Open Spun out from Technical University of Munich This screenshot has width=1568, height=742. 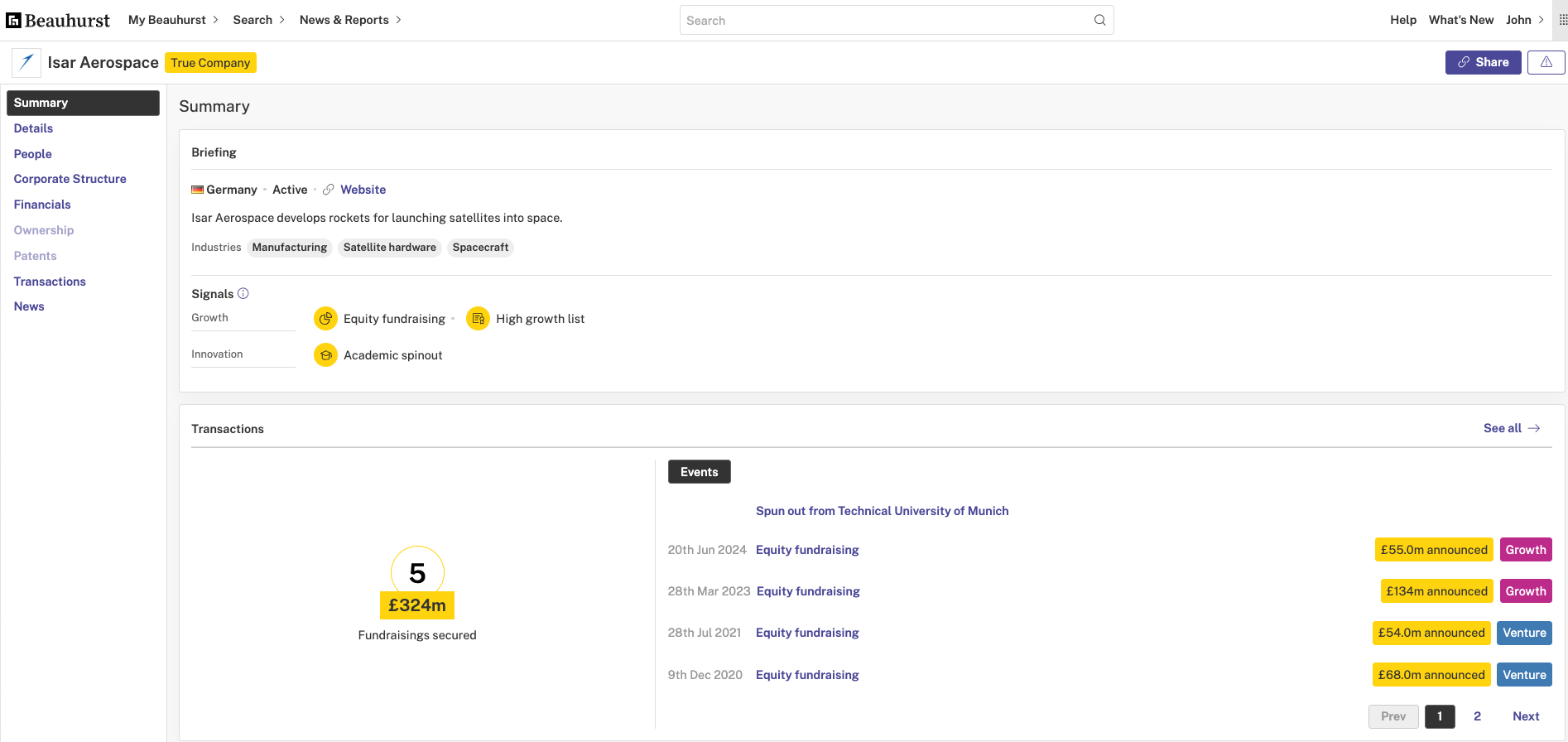coord(882,511)
